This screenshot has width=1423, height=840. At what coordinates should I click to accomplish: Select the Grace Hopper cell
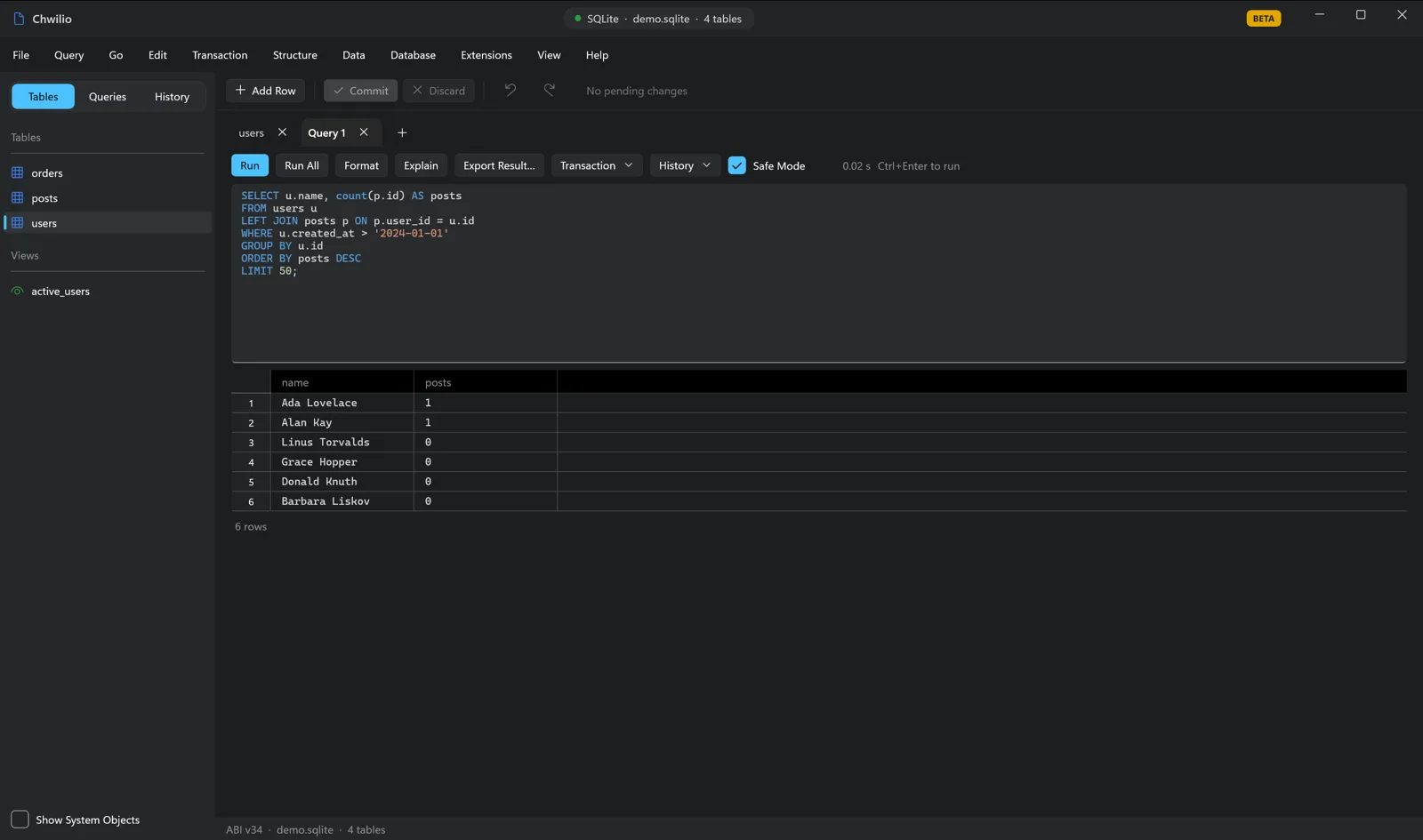[x=342, y=461]
